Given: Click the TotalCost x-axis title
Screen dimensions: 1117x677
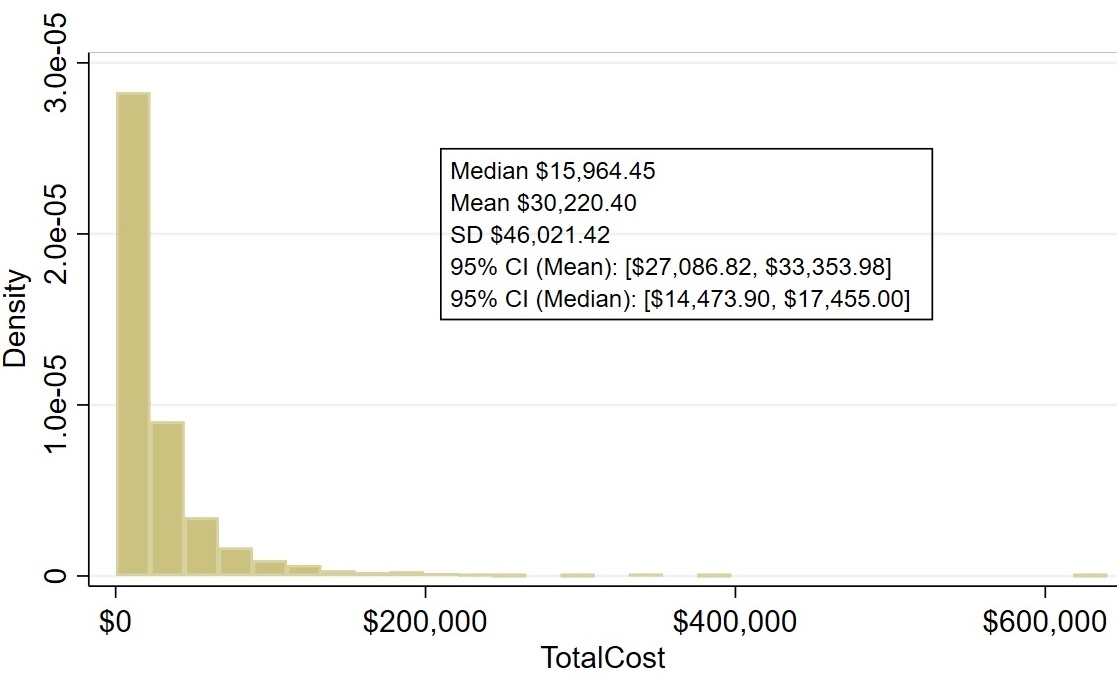Looking at the screenshot, I should click(602, 658).
